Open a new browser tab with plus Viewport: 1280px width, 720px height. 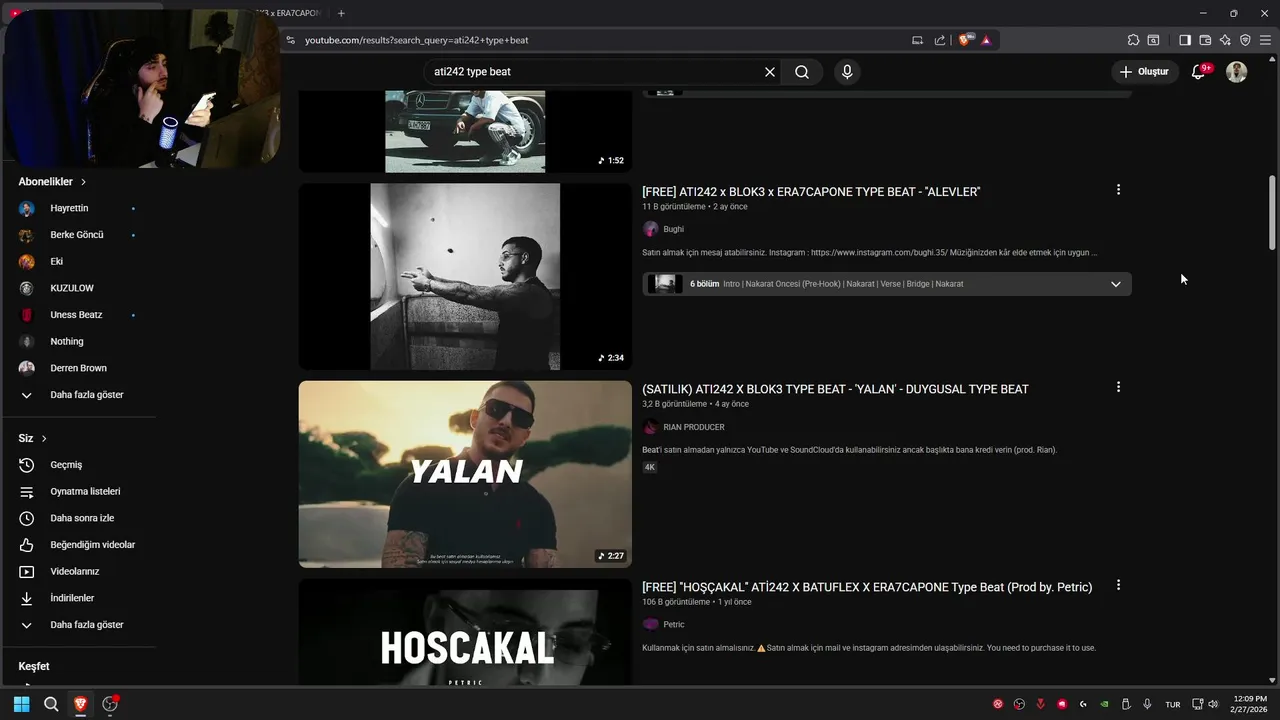[341, 13]
